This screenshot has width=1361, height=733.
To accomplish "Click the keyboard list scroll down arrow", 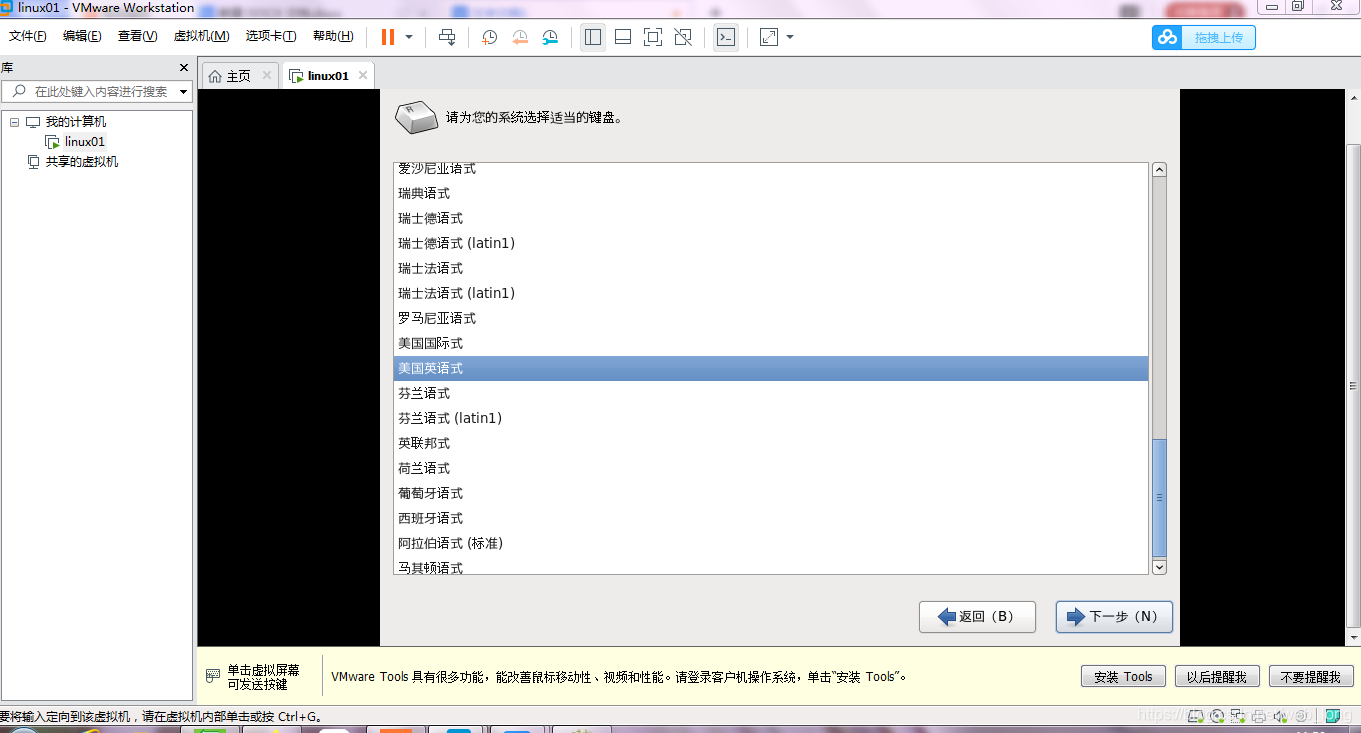I will (1159, 567).
